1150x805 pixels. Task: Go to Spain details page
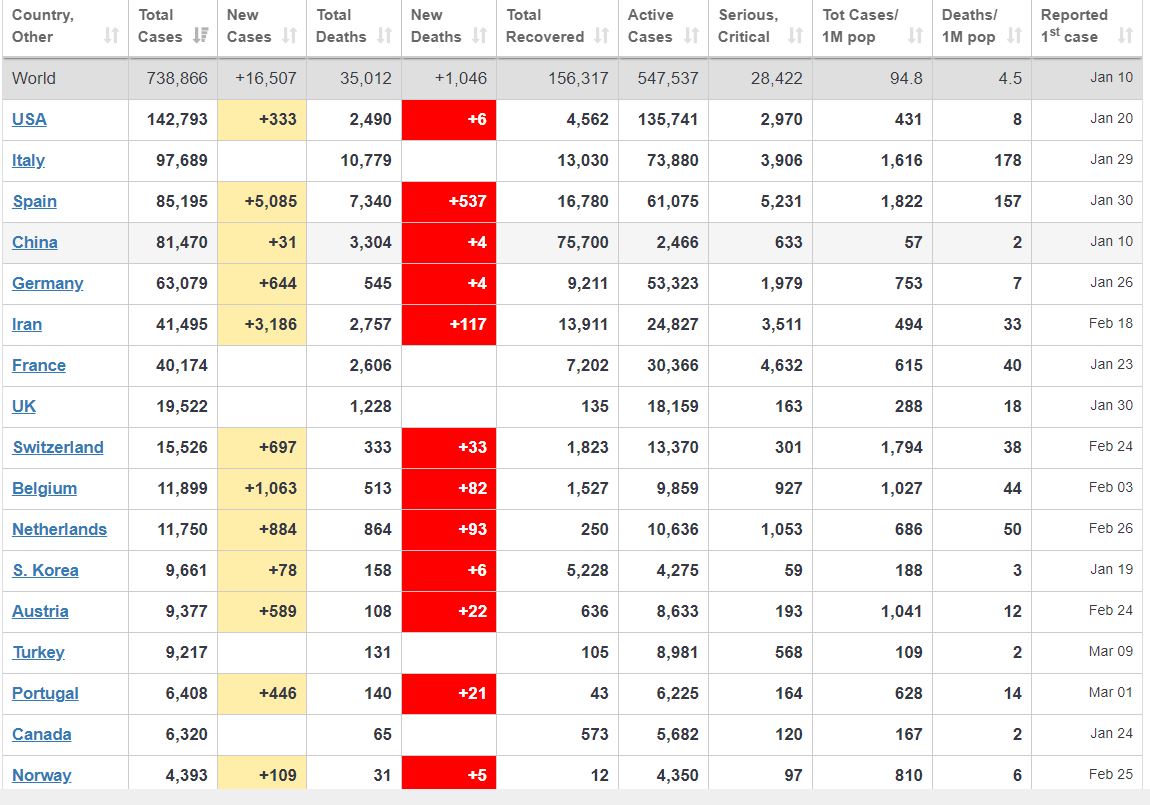[34, 201]
